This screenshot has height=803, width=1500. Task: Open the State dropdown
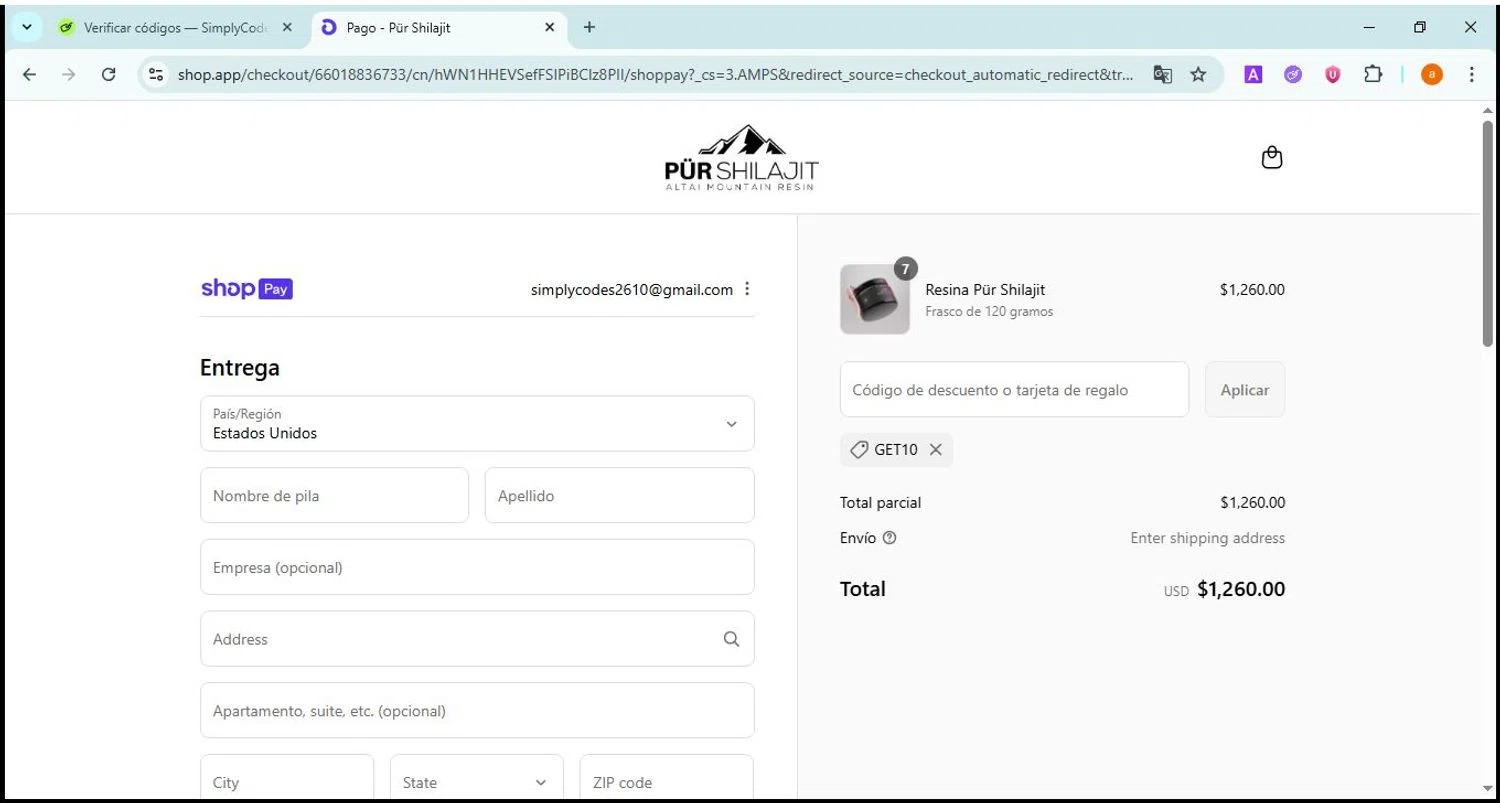[476, 782]
